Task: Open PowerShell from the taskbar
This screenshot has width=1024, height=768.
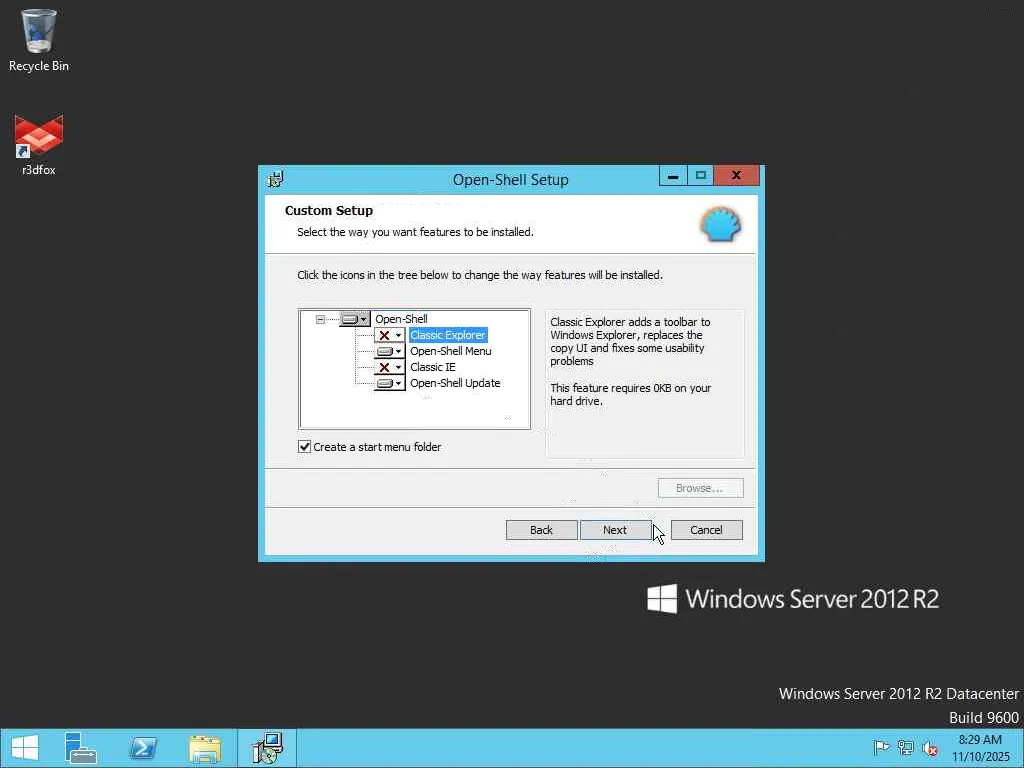Action: pos(143,748)
